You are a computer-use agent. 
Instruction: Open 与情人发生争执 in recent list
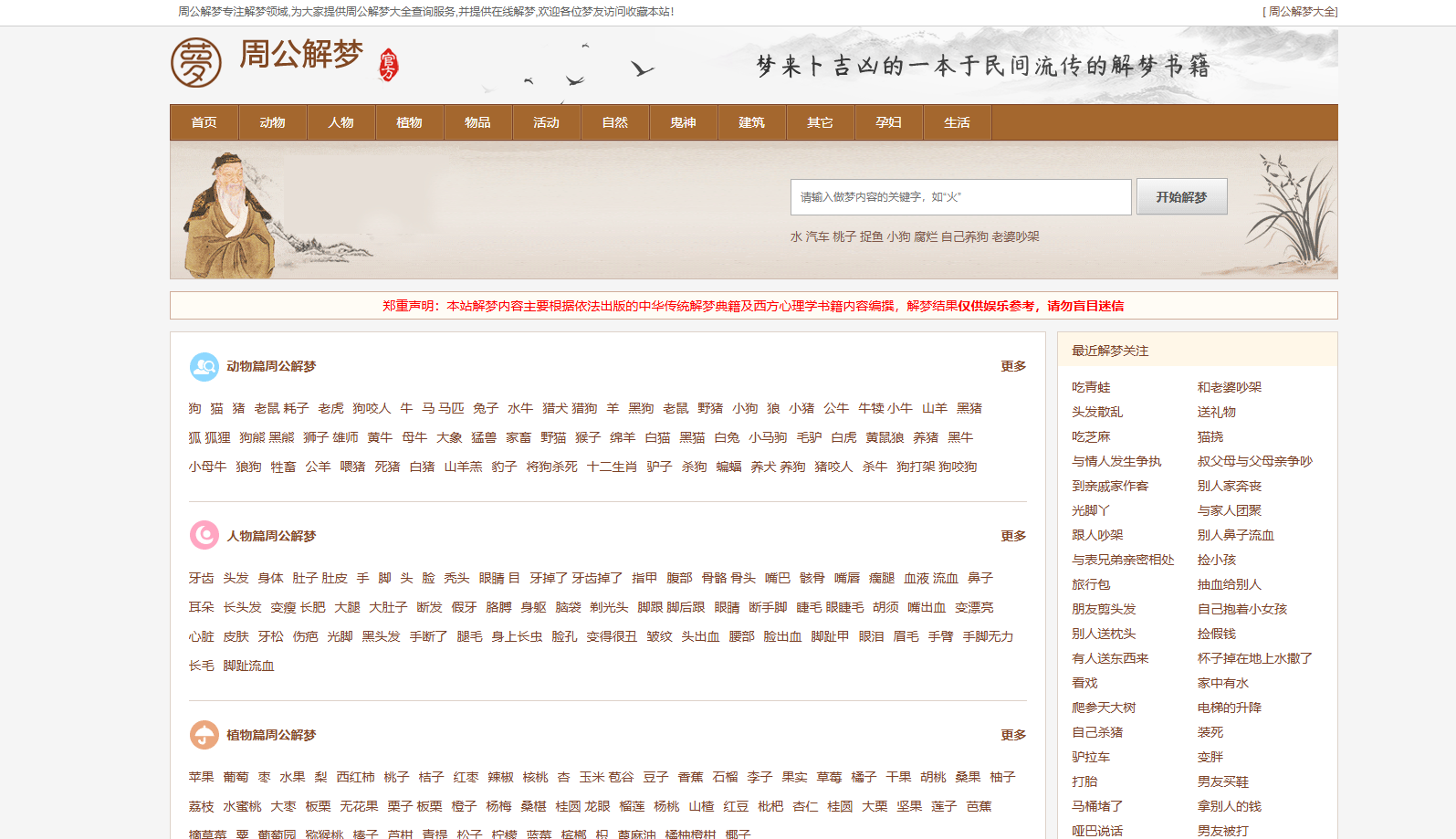[1116, 461]
